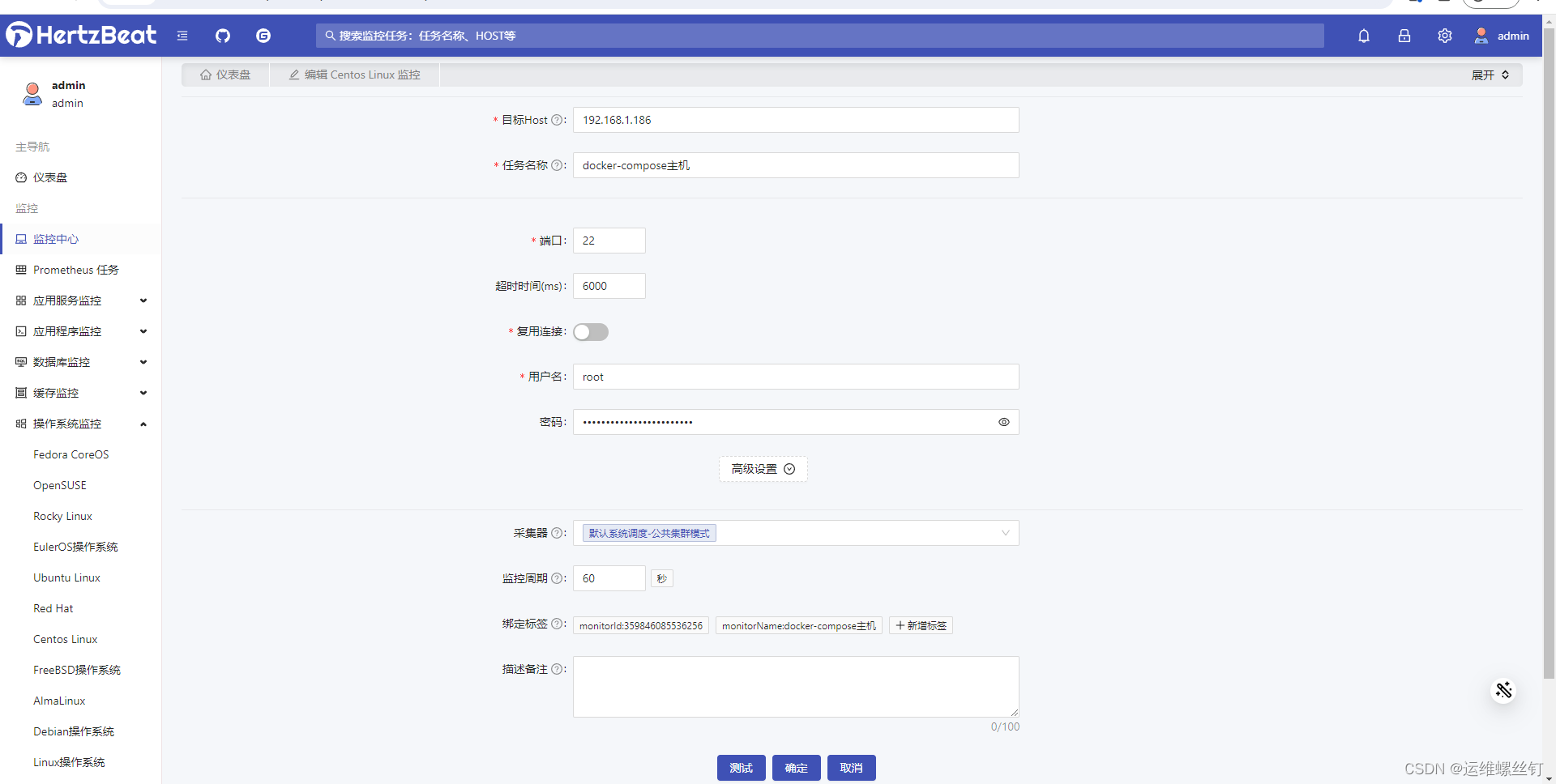The width and height of the screenshot is (1556, 784).
Task: Click the help icon beside 描述备注
Action: [557, 669]
